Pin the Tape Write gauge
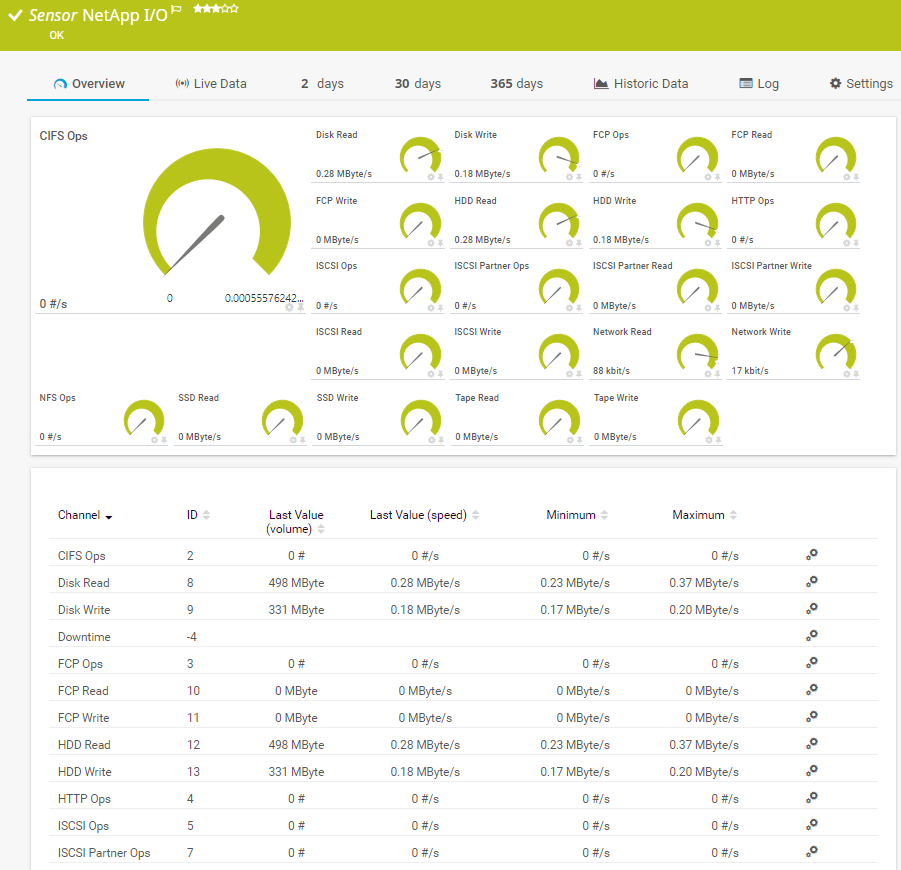 (x=718, y=439)
